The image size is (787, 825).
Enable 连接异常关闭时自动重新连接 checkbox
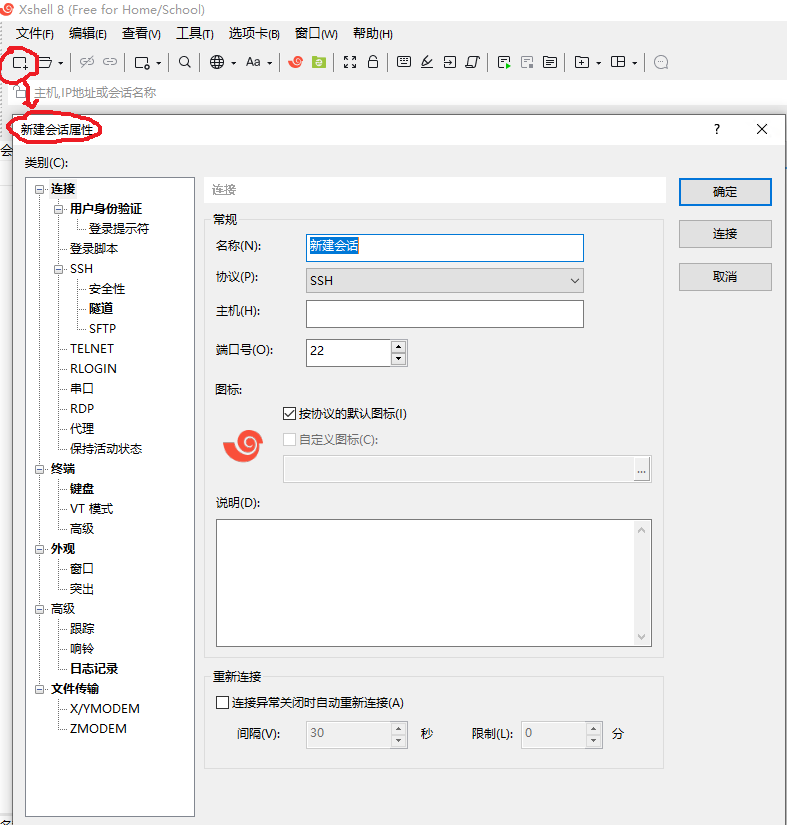pyautogui.click(x=223, y=703)
